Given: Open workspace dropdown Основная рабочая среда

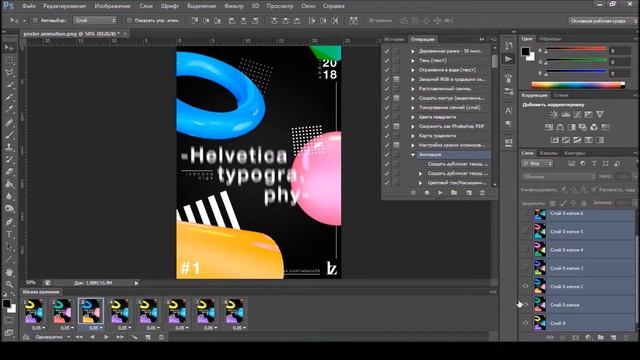Looking at the screenshot, I should 602,20.
